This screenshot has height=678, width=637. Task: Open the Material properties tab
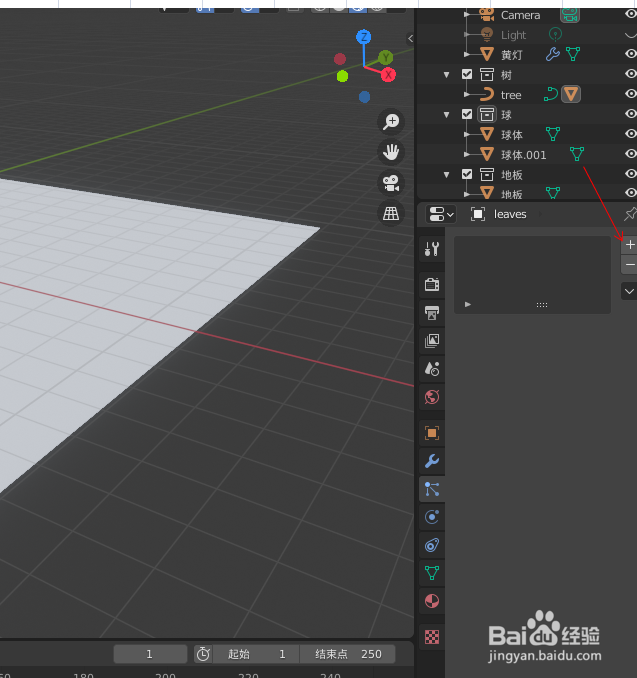tap(432, 601)
